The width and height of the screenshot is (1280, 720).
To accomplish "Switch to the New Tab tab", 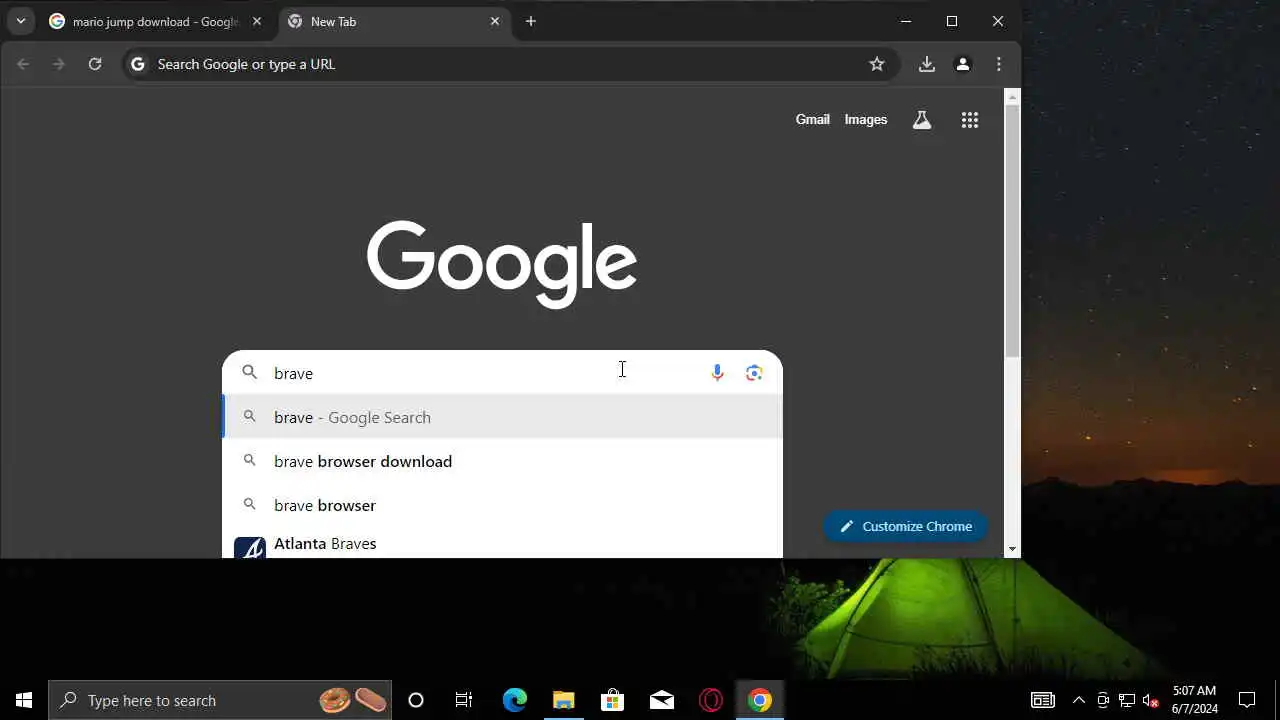I will coord(394,21).
